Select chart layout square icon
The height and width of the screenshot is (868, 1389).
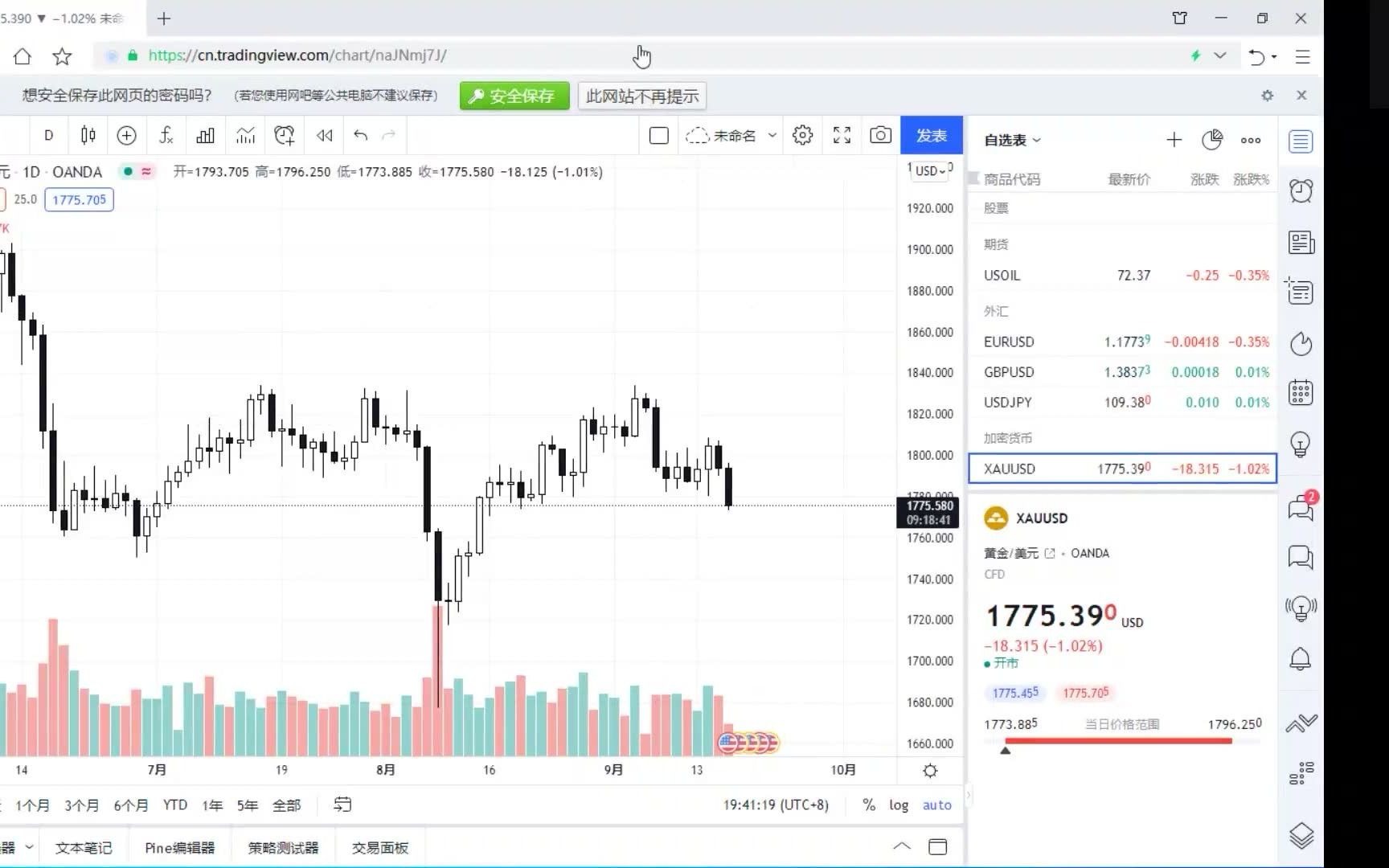(658, 136)
